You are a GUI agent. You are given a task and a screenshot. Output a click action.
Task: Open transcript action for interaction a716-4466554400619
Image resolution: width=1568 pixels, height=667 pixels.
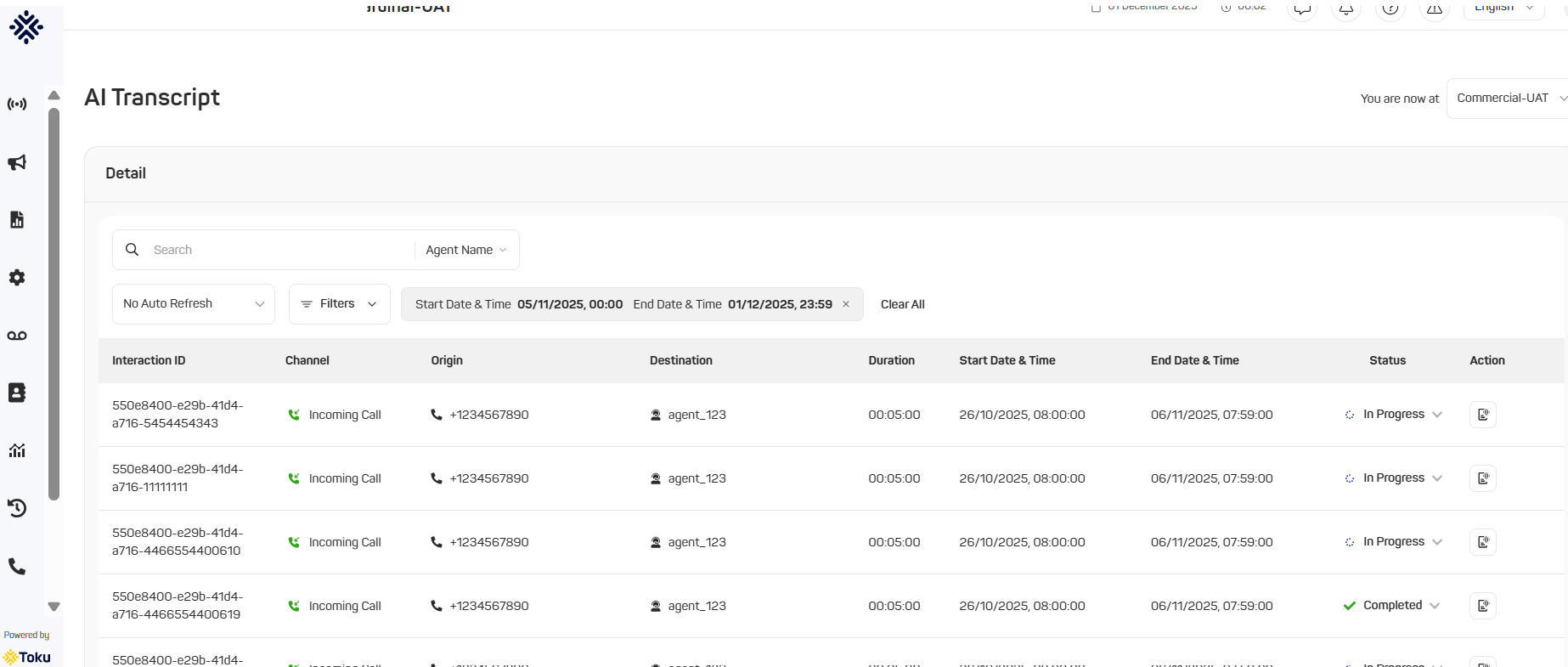click(1482, 606)
